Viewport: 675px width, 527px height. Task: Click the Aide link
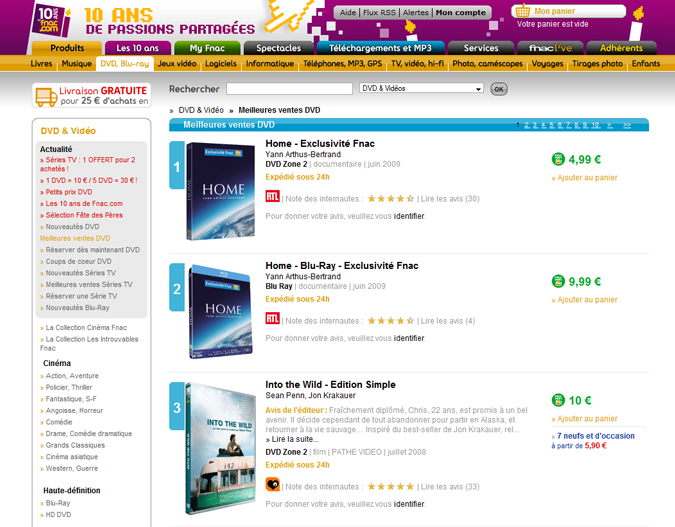[348, 12]
